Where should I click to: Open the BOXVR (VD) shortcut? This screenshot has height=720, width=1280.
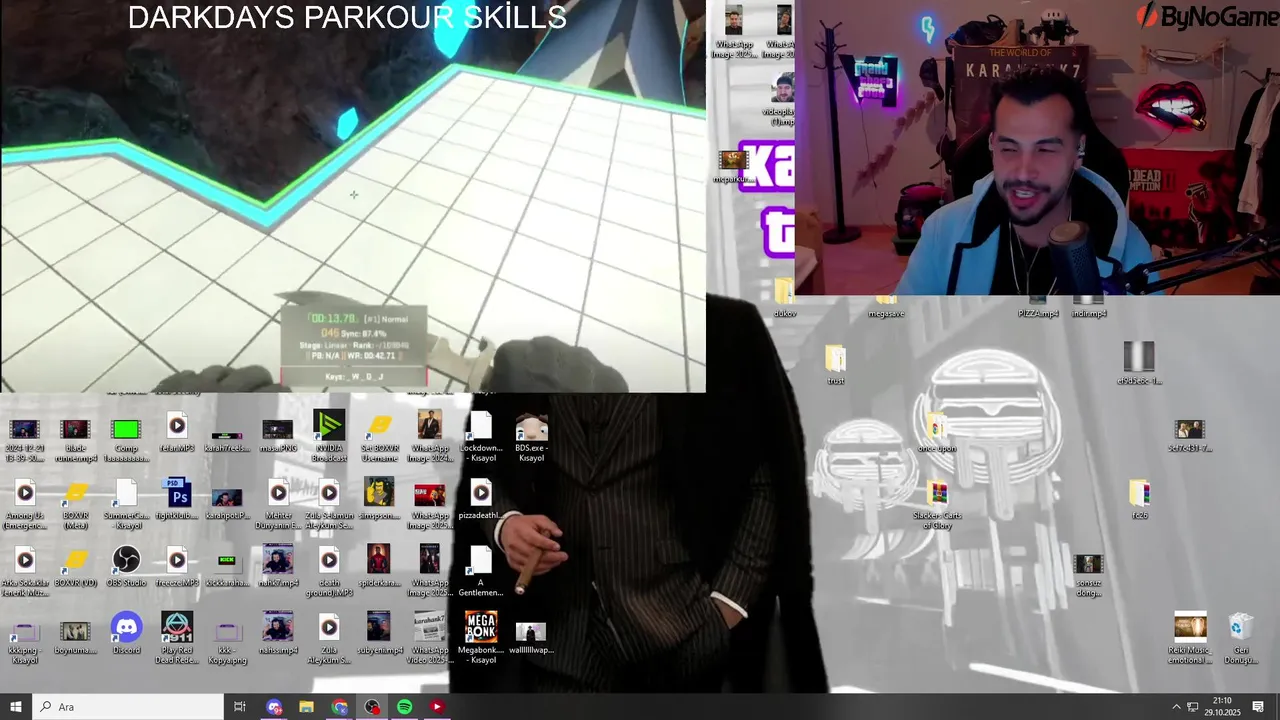click(76, 560)
